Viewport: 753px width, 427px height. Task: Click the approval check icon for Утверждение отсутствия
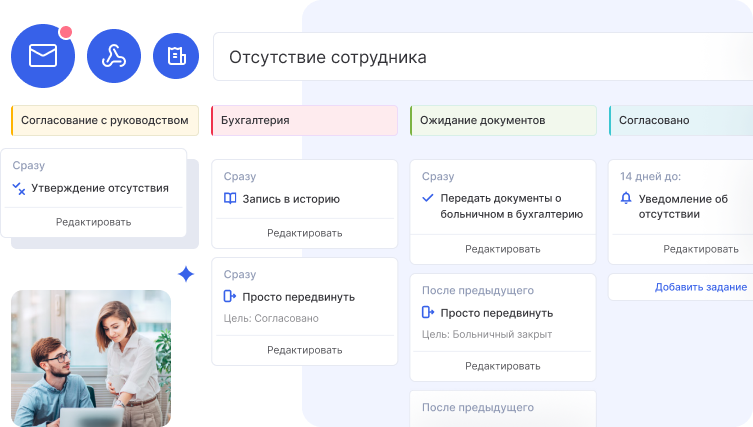coord(18,188)
